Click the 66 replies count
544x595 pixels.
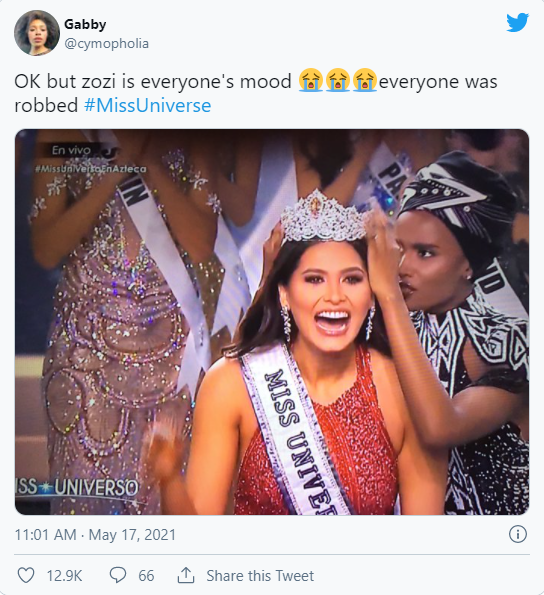pyautogui.click(x=146, y=576)
